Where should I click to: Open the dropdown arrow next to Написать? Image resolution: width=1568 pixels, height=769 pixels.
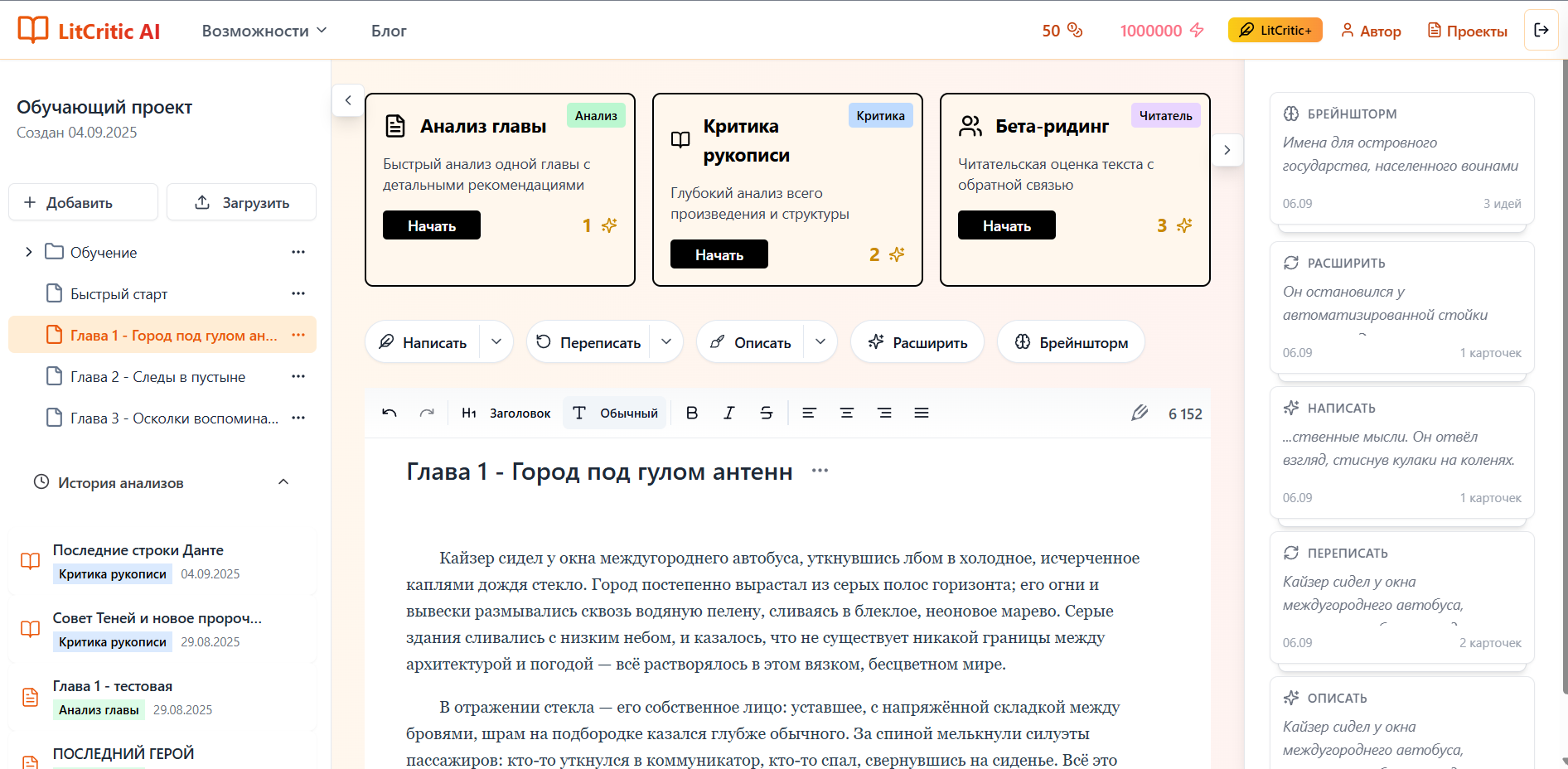(496, 341)
